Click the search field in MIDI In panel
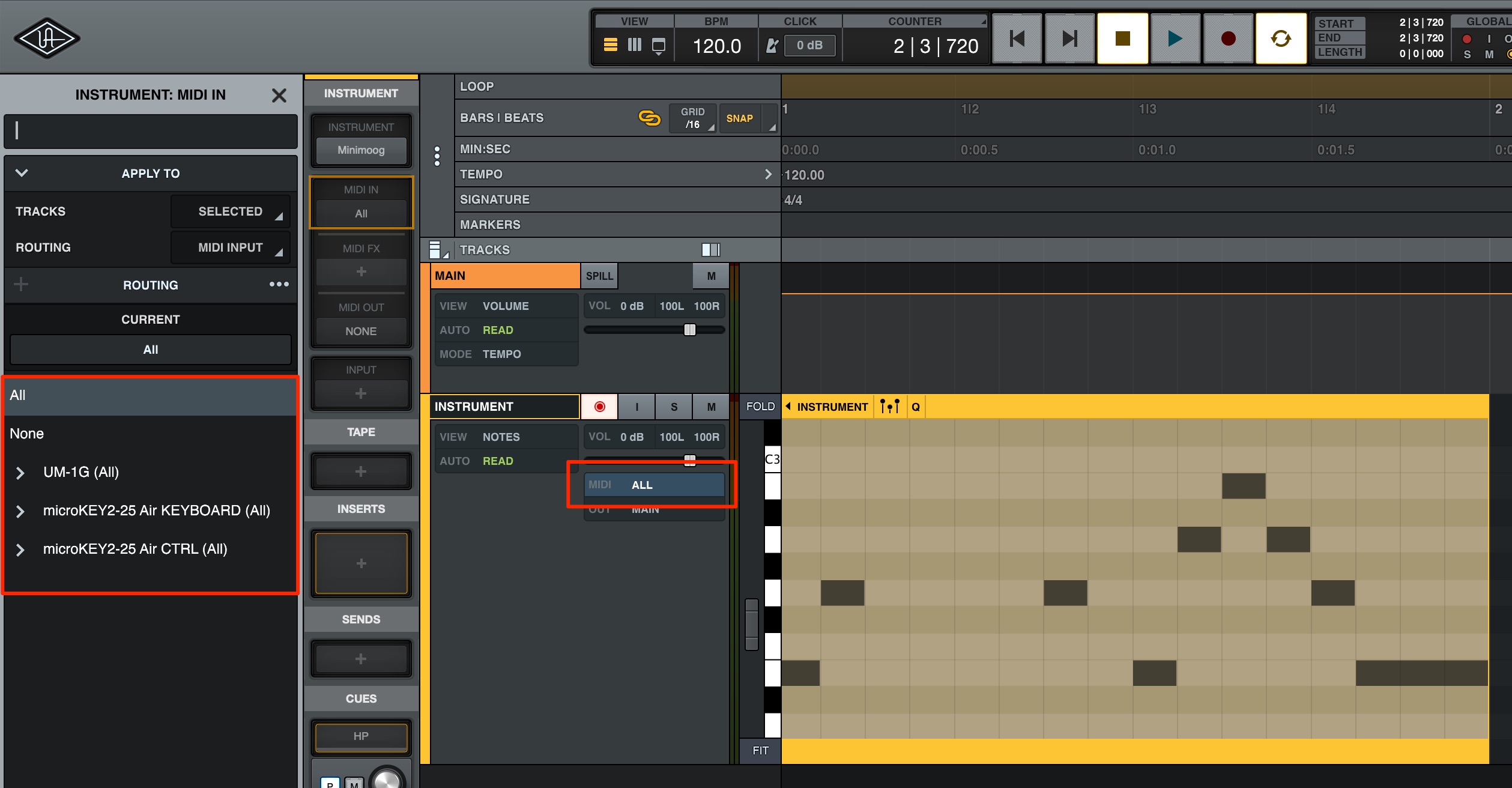This screenshot has height=788, width=1512. point(151,131)
